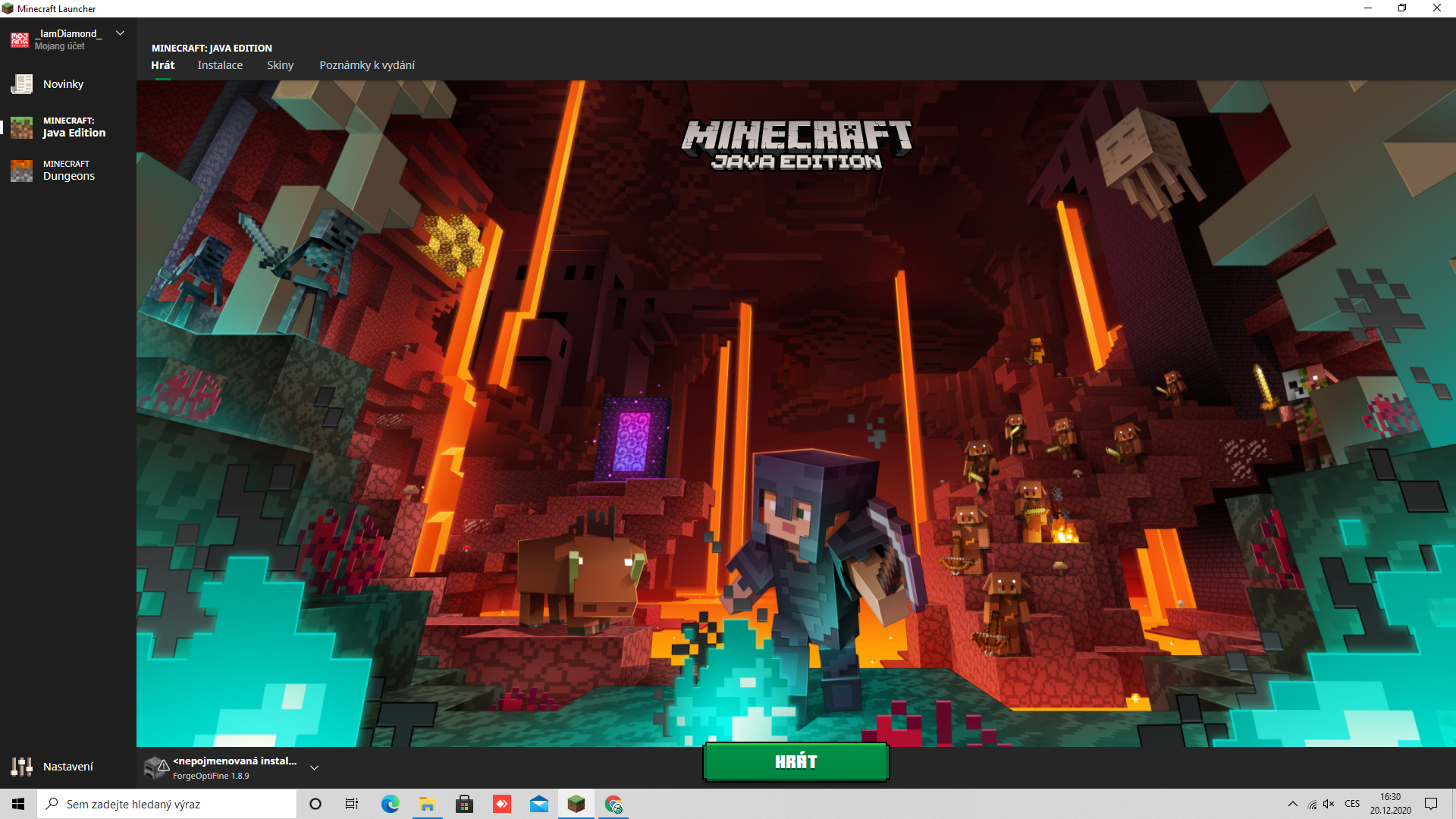Open the Microsoft Store taskbar icon
Viewport: 1456px width, 819px height.
point(464,804)
